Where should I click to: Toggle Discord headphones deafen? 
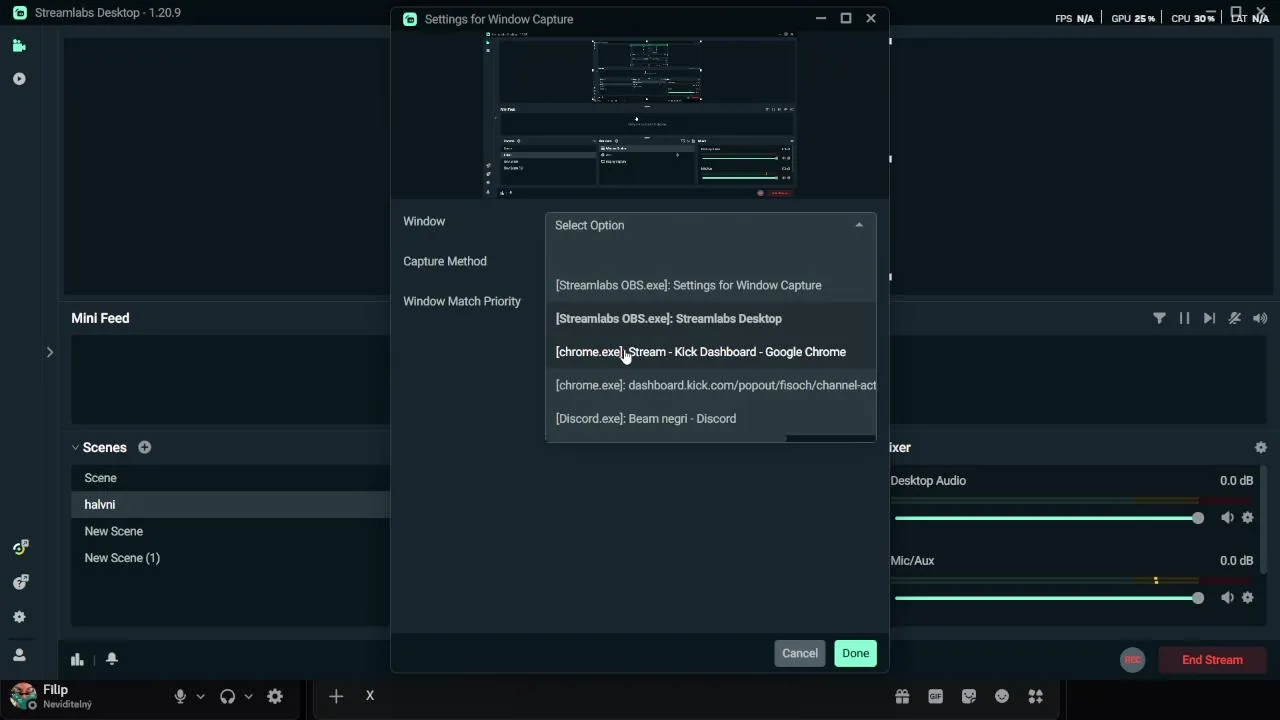(228, 696)
